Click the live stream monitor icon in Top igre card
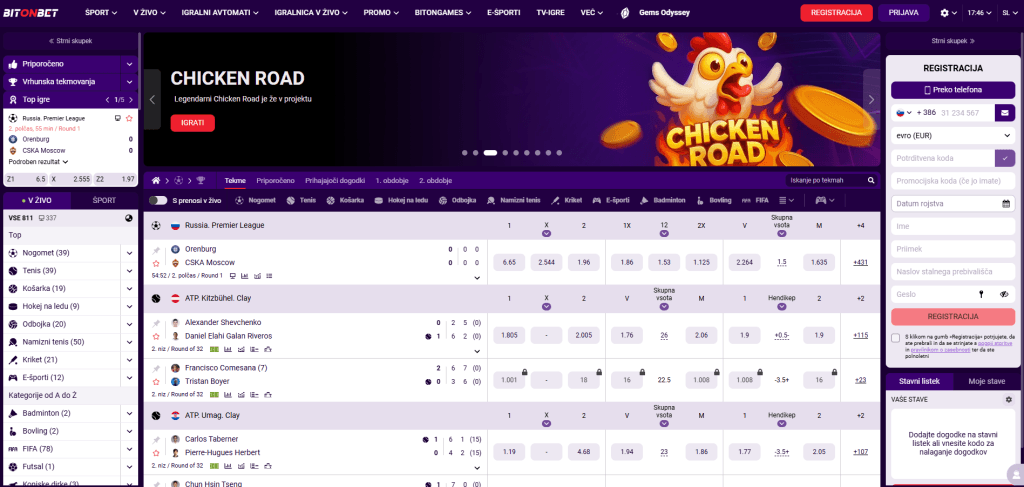 click(x=118, y=119)
